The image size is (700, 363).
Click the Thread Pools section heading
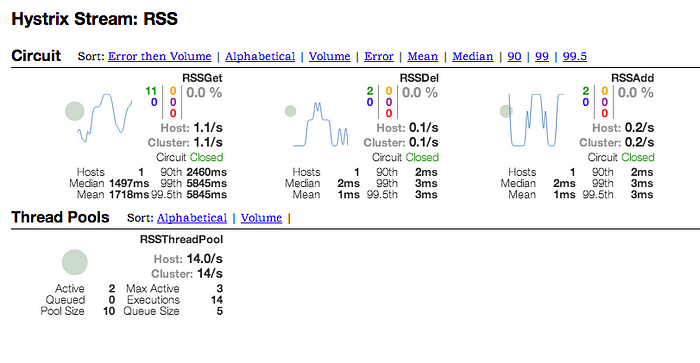[x=60, y=217]
